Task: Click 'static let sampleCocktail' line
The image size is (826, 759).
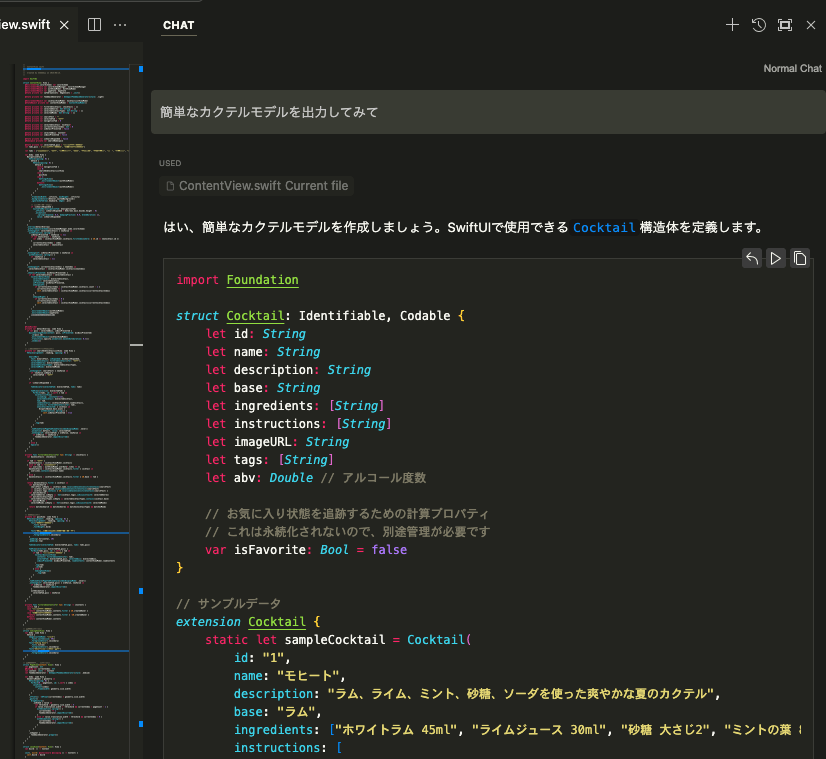Action: [338, 639]
